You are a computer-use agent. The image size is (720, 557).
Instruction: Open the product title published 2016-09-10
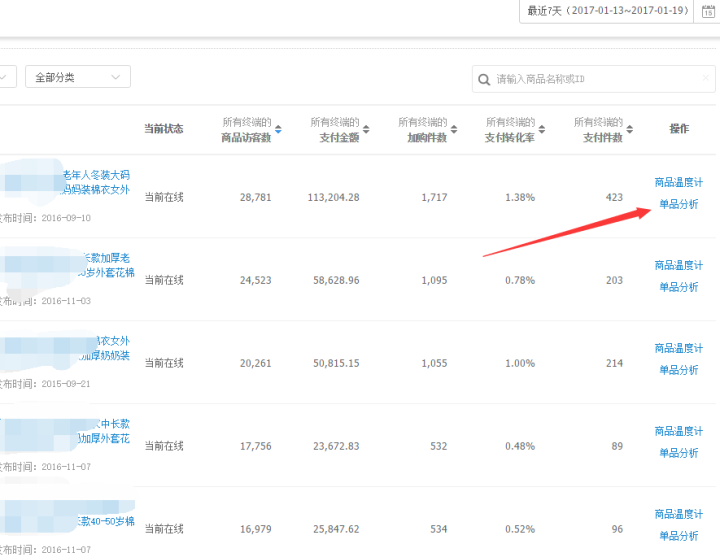[96, 182]
